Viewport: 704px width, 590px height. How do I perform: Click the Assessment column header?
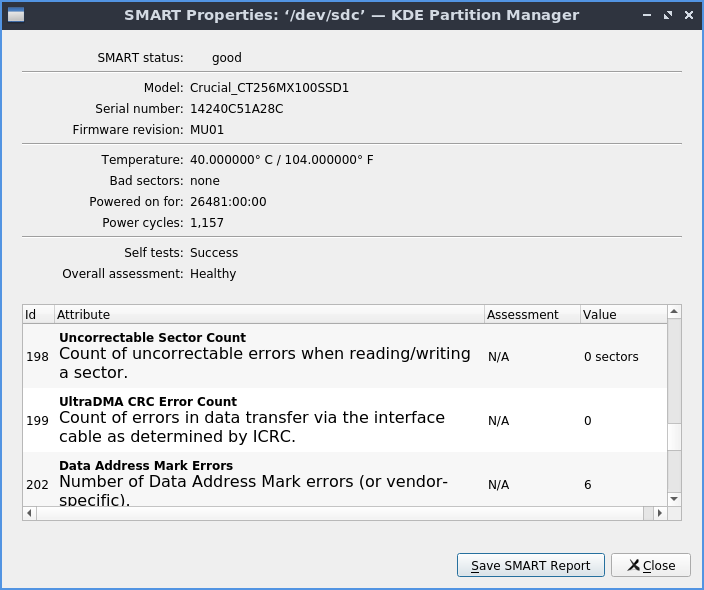point(531,314)
